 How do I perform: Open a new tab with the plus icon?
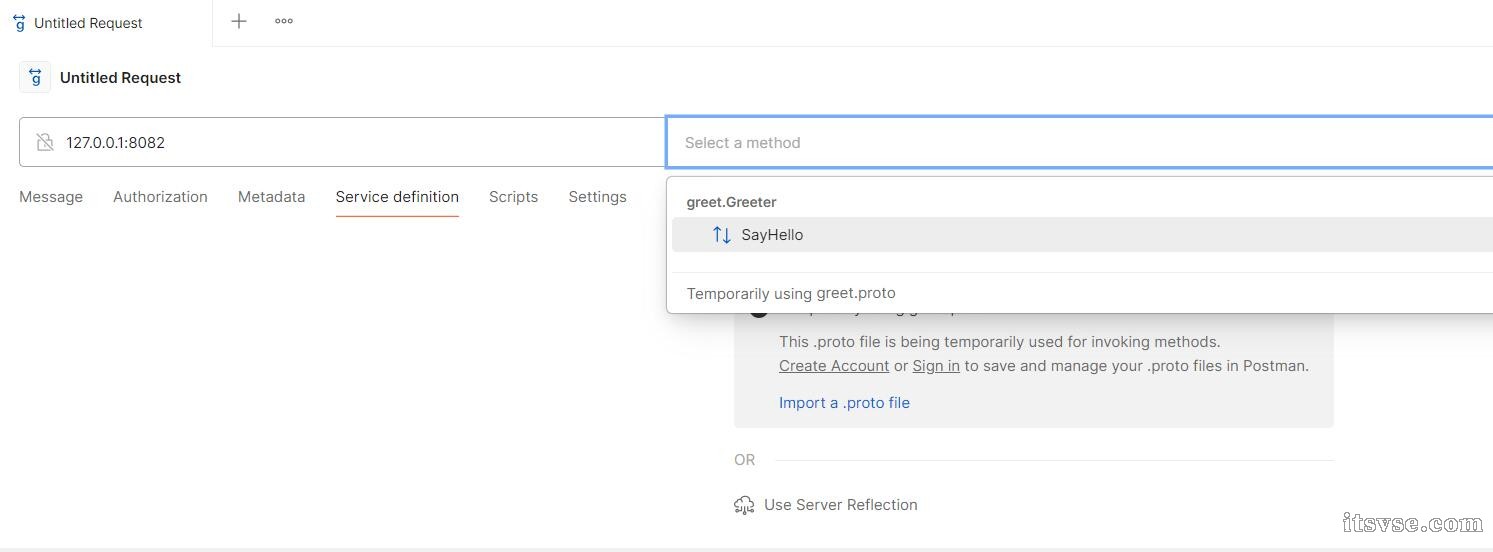[x=239, y=21]
